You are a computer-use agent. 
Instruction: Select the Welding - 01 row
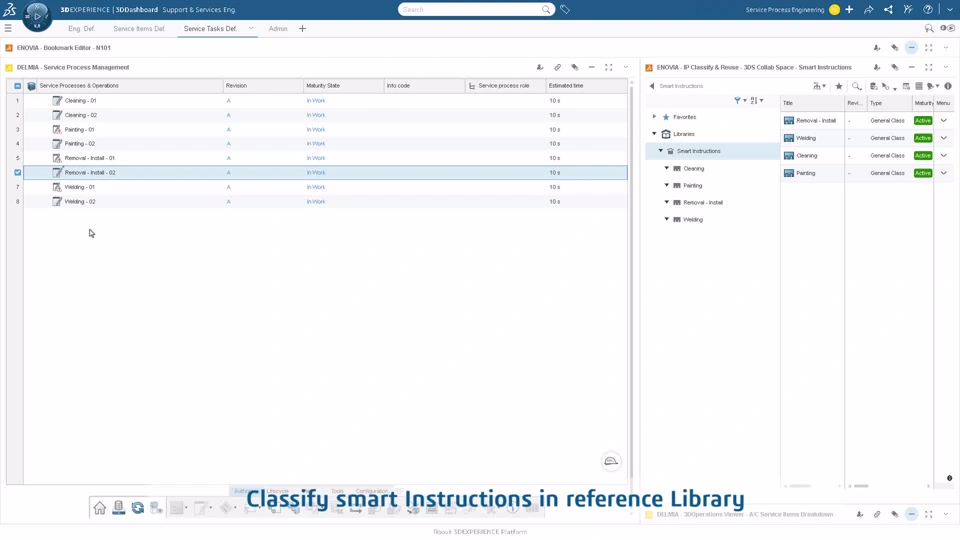[325, 187]
